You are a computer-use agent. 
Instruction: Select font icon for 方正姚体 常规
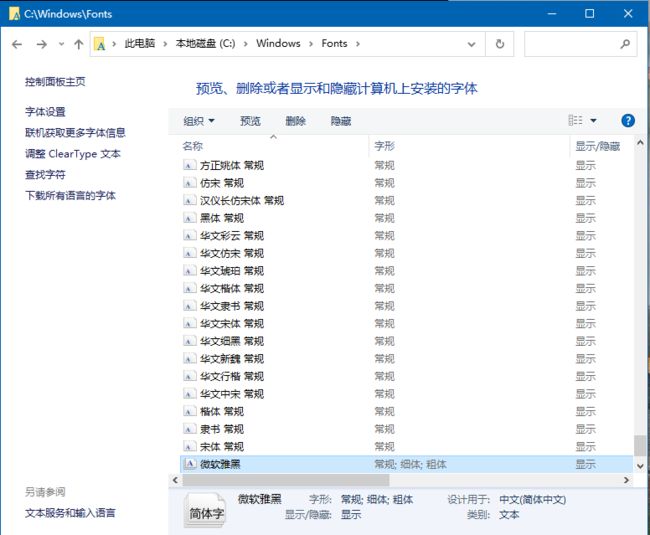pyautogui.click(x=189, y=165)
